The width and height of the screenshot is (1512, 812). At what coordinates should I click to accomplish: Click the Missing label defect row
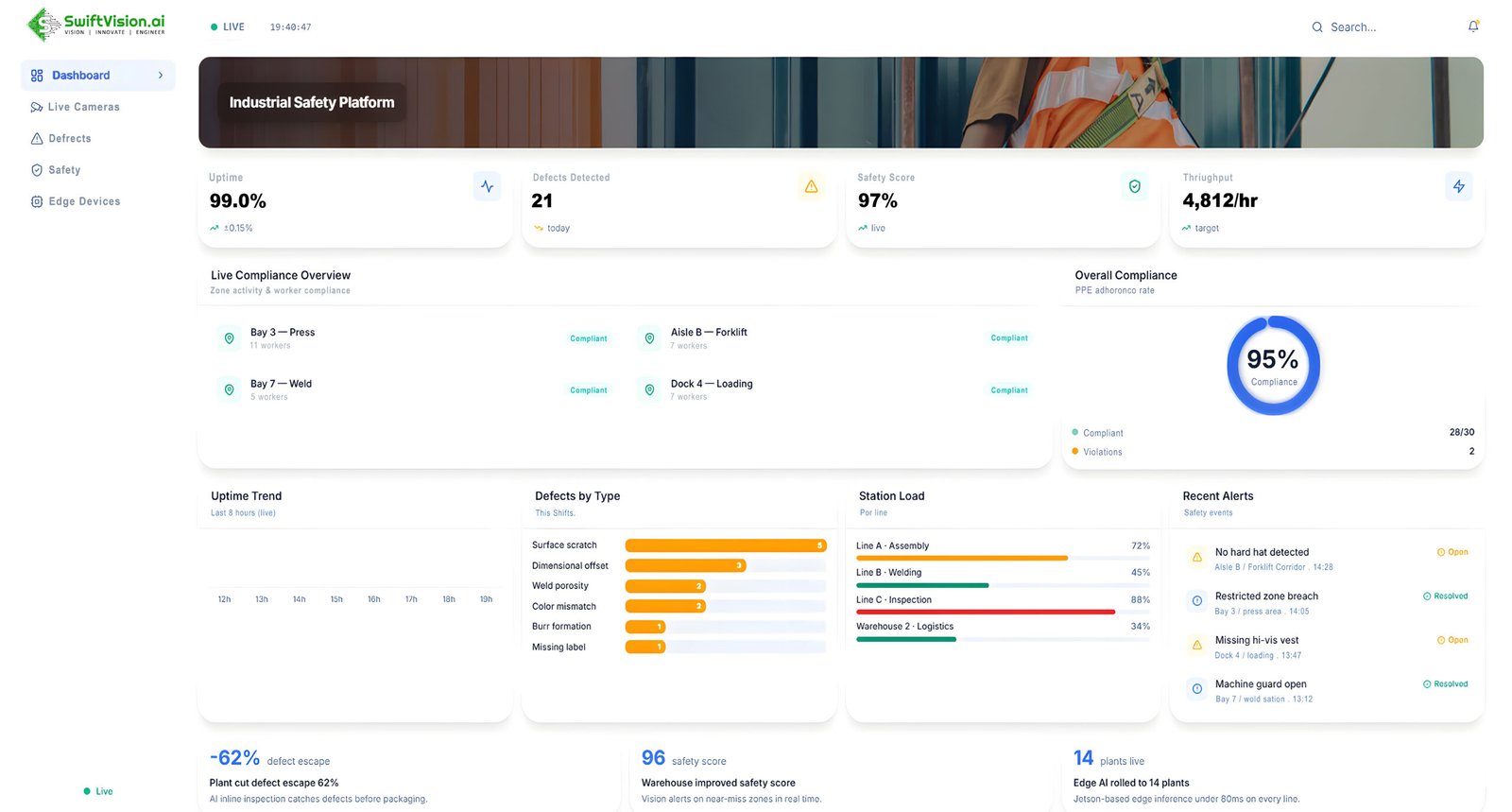[x=679, y=648]
